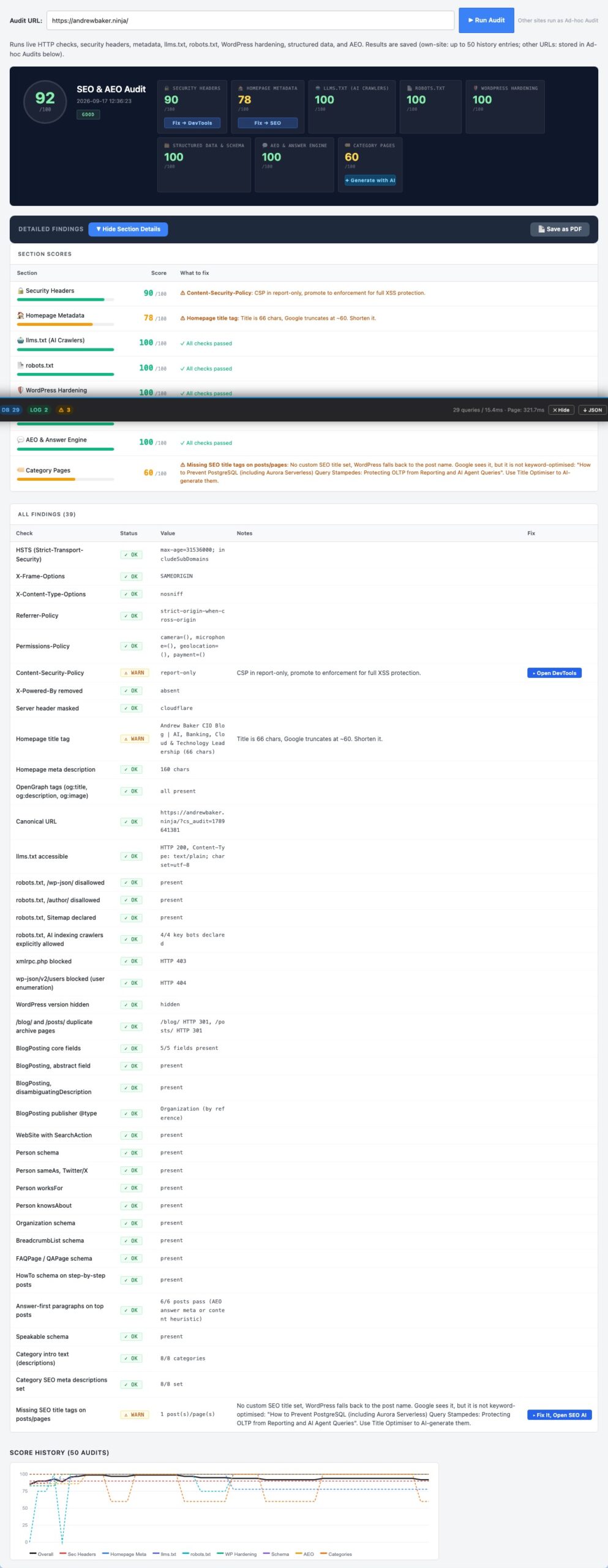Click warning triangle before Homepage title tag fix note
This screenshot has width=608, height=1568.
tap(182, 318)
